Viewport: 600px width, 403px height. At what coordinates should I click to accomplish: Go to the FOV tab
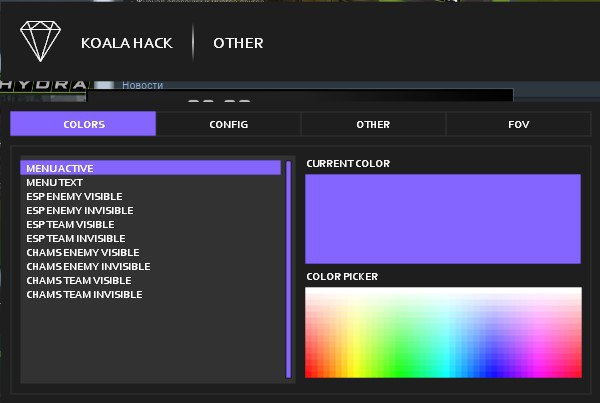click(x=518, y=124)
